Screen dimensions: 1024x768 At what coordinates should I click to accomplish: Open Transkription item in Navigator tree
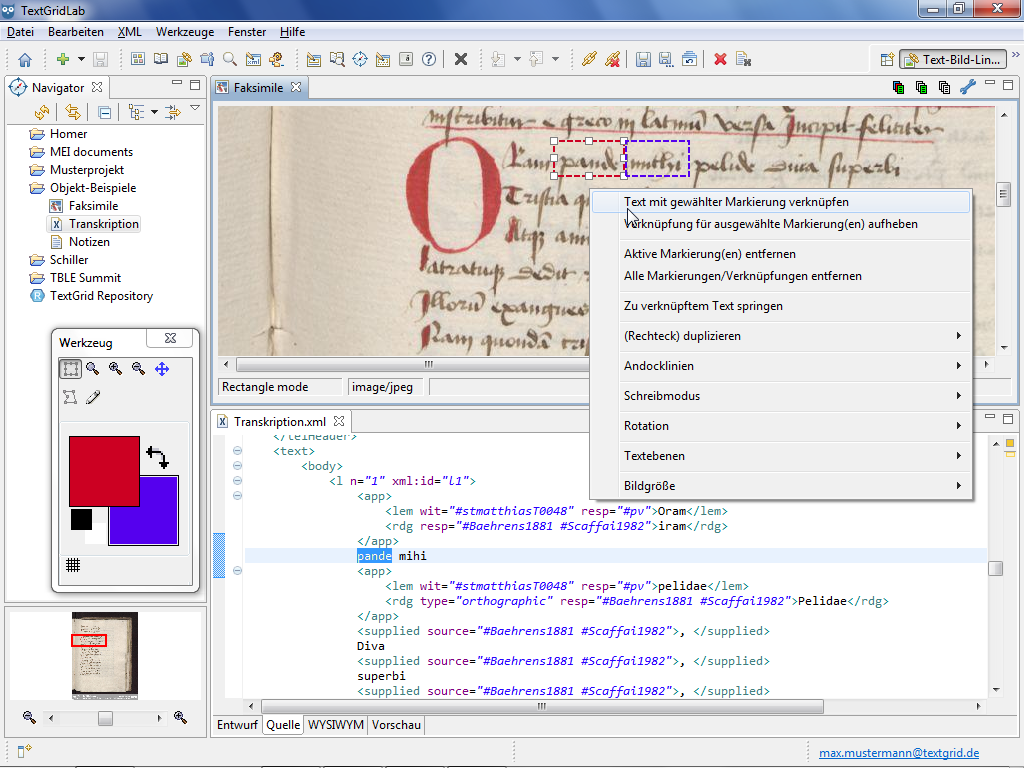[103, 224]
